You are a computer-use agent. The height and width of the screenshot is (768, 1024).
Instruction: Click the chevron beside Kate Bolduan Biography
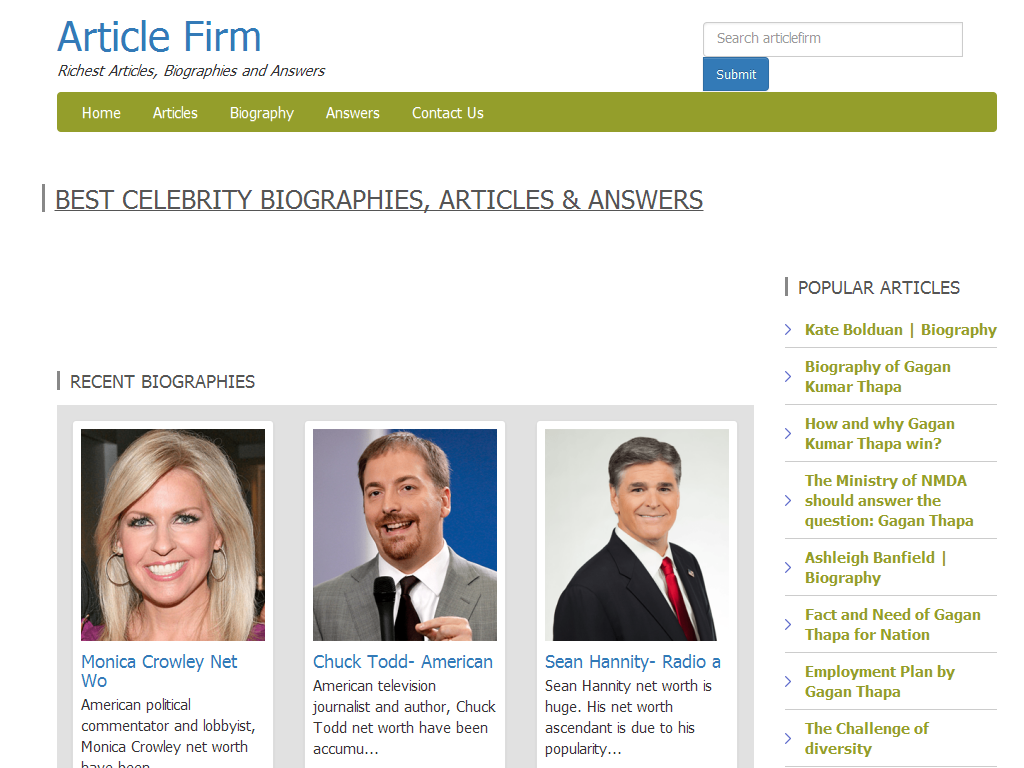point(788,330)
